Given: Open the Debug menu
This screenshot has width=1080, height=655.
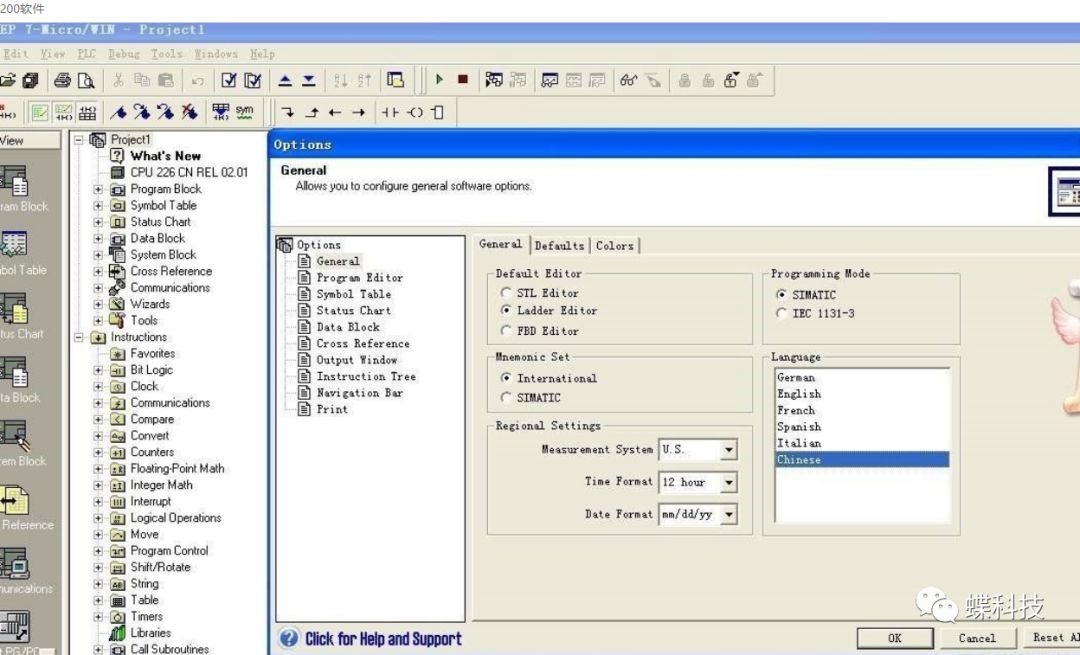Looking at the screenshot, I should (124, 54).
